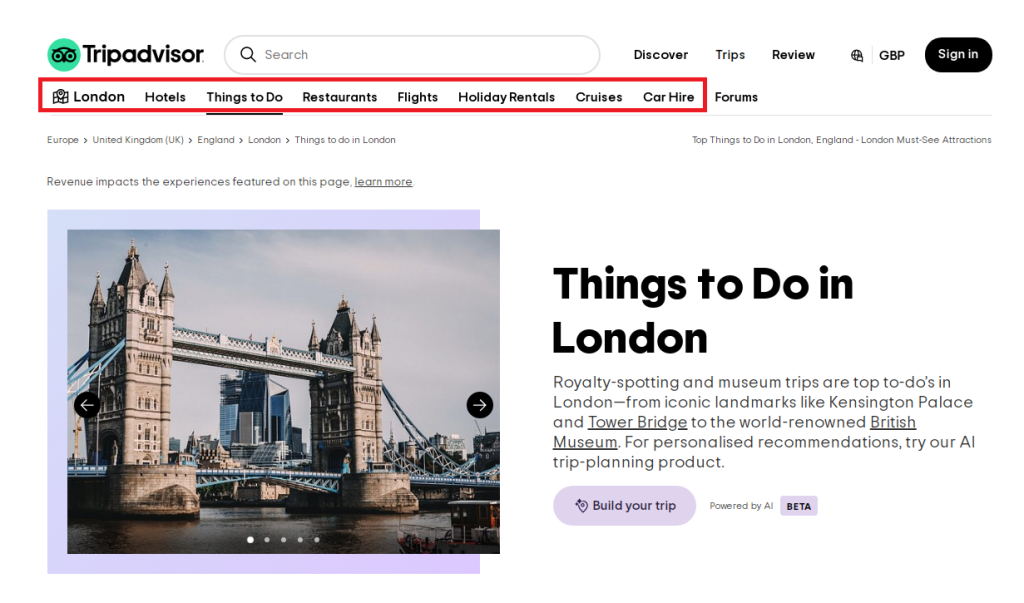Click Things to do in London breadcrumb
1024x603 pixels.
(345, 140)
